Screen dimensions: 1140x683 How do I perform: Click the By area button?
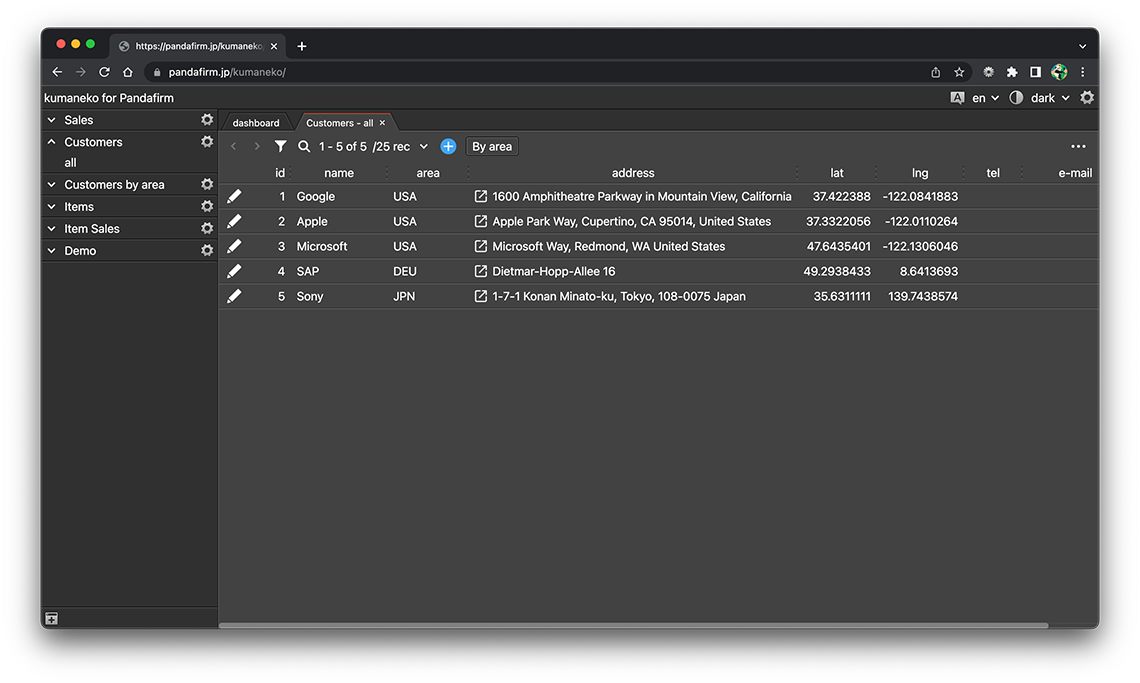click(x=492, y=146)
